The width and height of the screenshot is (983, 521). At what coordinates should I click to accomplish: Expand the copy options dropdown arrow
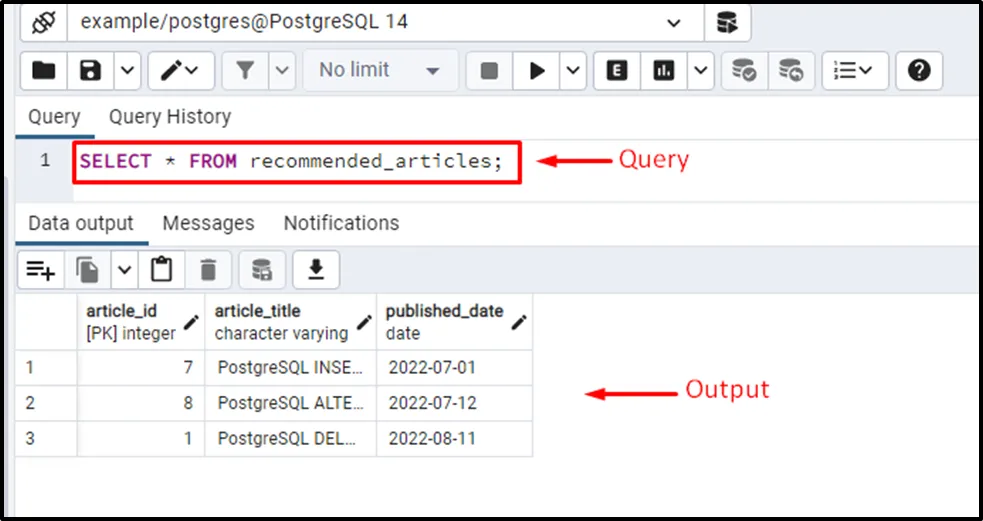click(x=124, y=269)
